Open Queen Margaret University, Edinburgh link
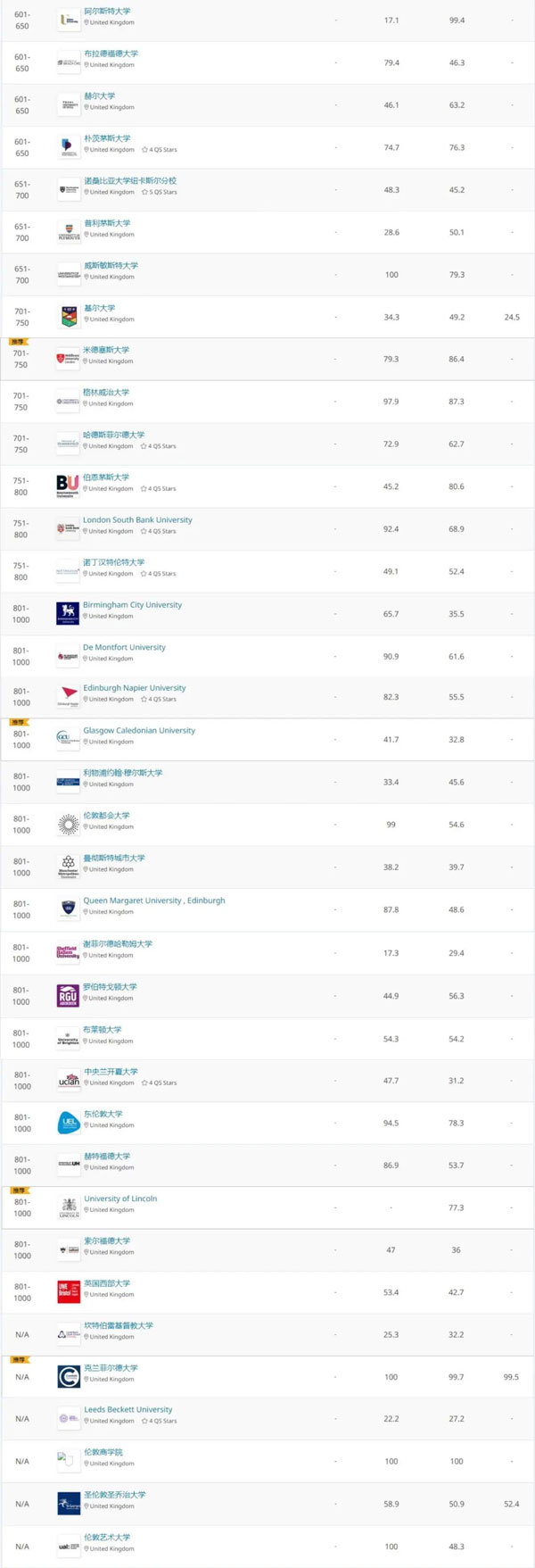This screenshot has height=1568, width=535. [x=154, y=900]
